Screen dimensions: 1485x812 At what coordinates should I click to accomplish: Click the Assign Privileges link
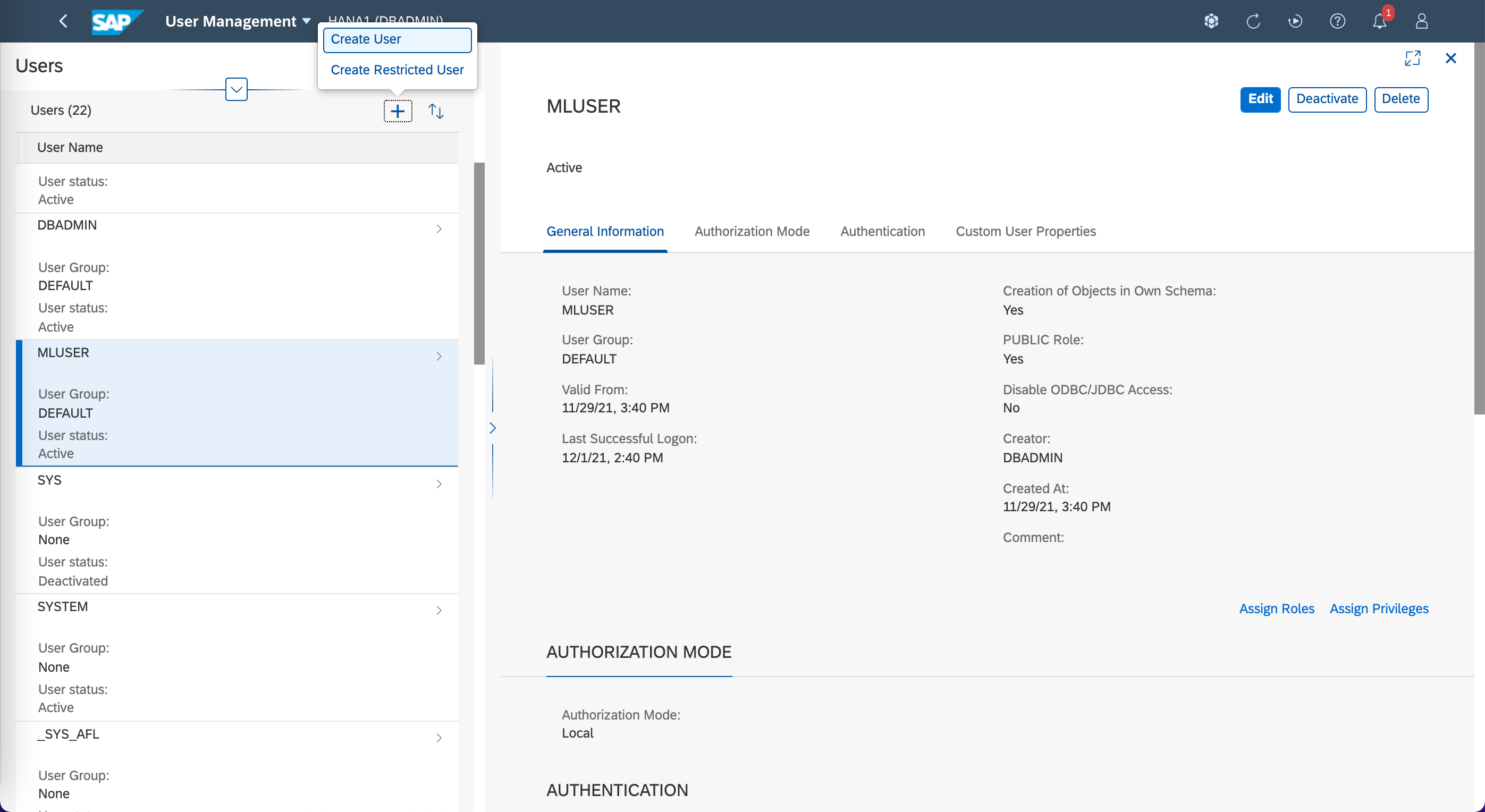[x=1378, y=608]
